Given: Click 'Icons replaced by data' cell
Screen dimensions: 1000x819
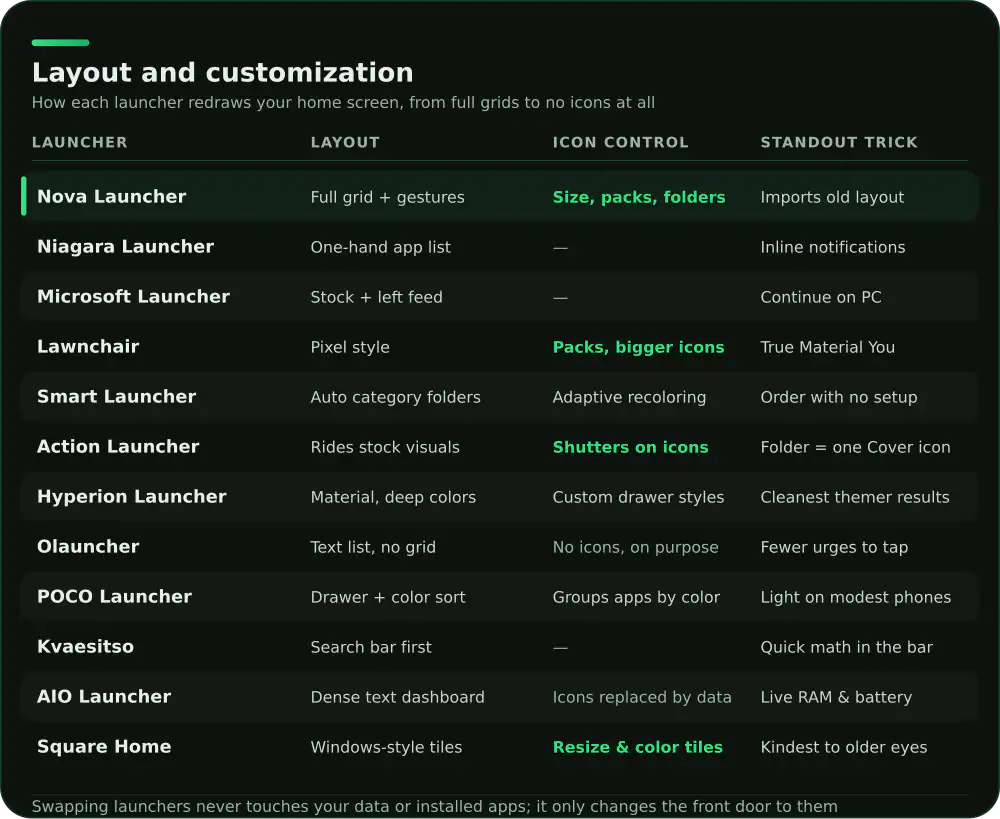Looking at the screenshot, I should point(642,697).
